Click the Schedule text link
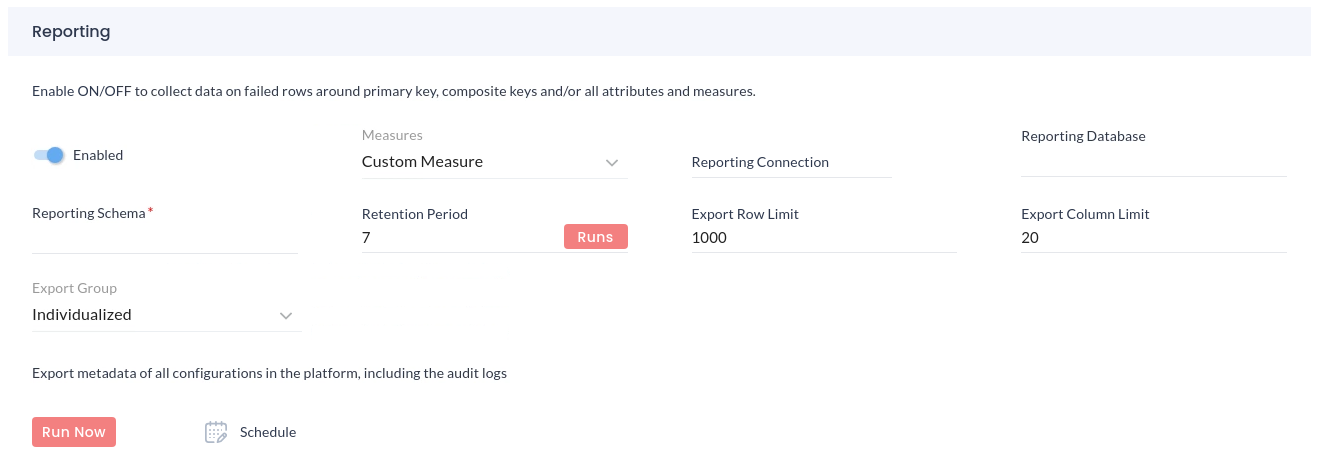 click(x=268, y=432)
